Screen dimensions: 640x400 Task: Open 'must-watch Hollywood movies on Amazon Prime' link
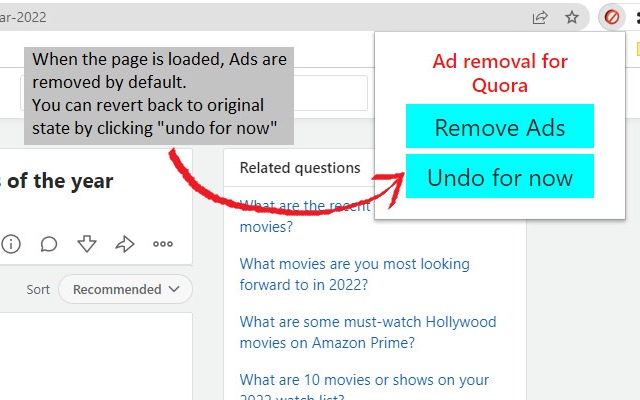pyautogui.click(x=368, y=332)
